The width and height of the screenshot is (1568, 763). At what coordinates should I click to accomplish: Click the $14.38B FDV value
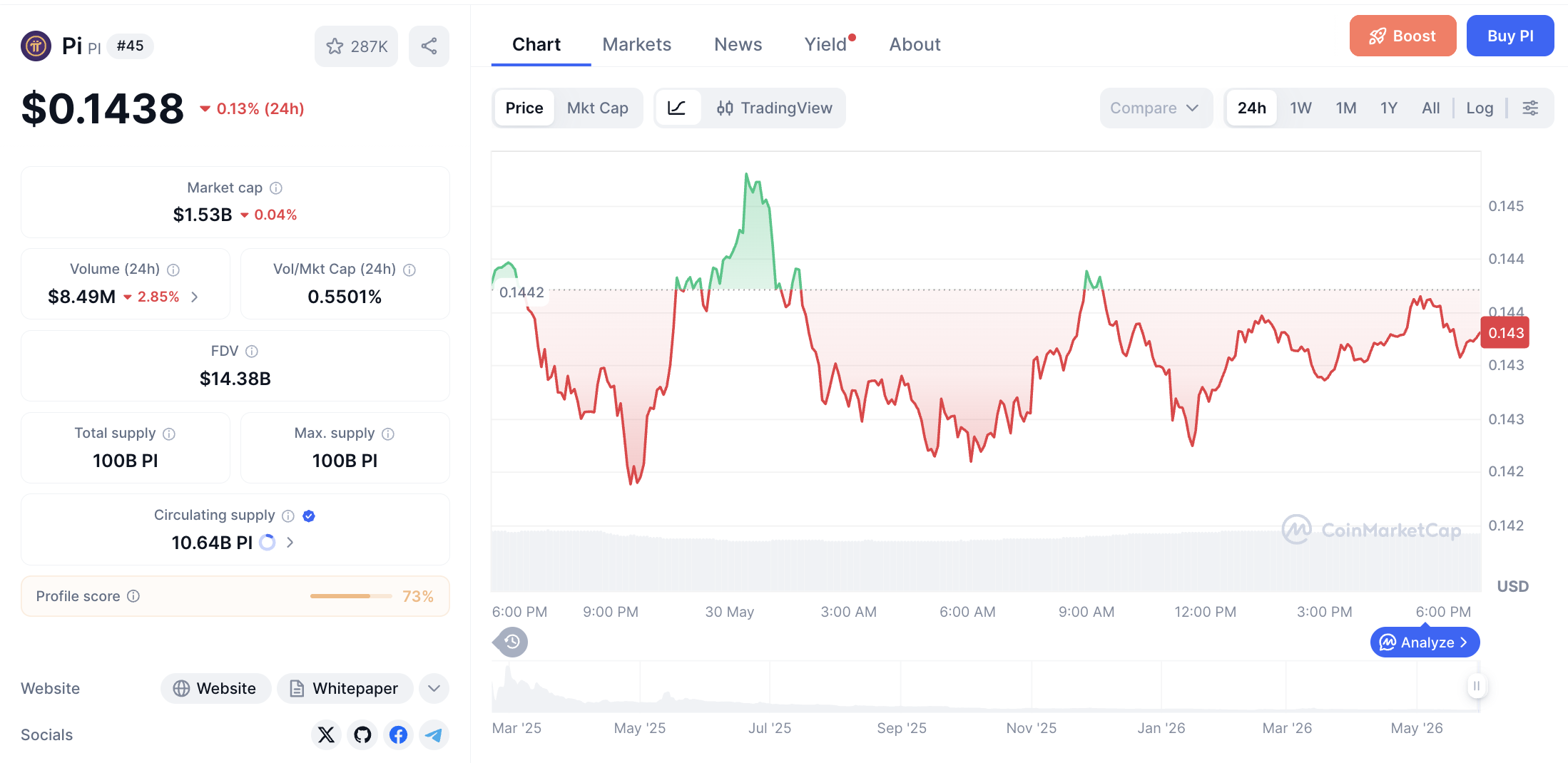(x=235, y=379)
